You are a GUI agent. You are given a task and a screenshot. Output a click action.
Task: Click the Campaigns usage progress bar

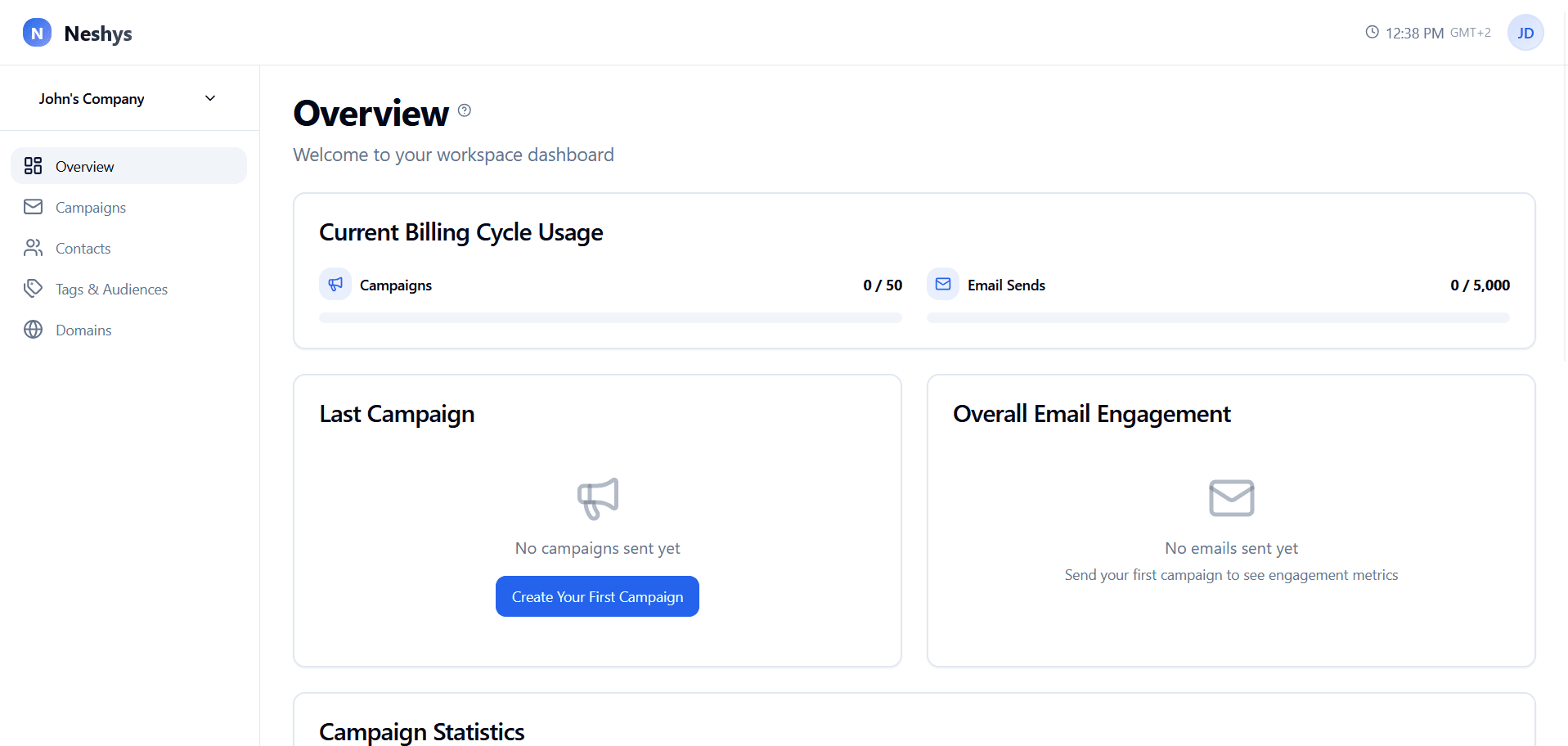pos(610,318)
